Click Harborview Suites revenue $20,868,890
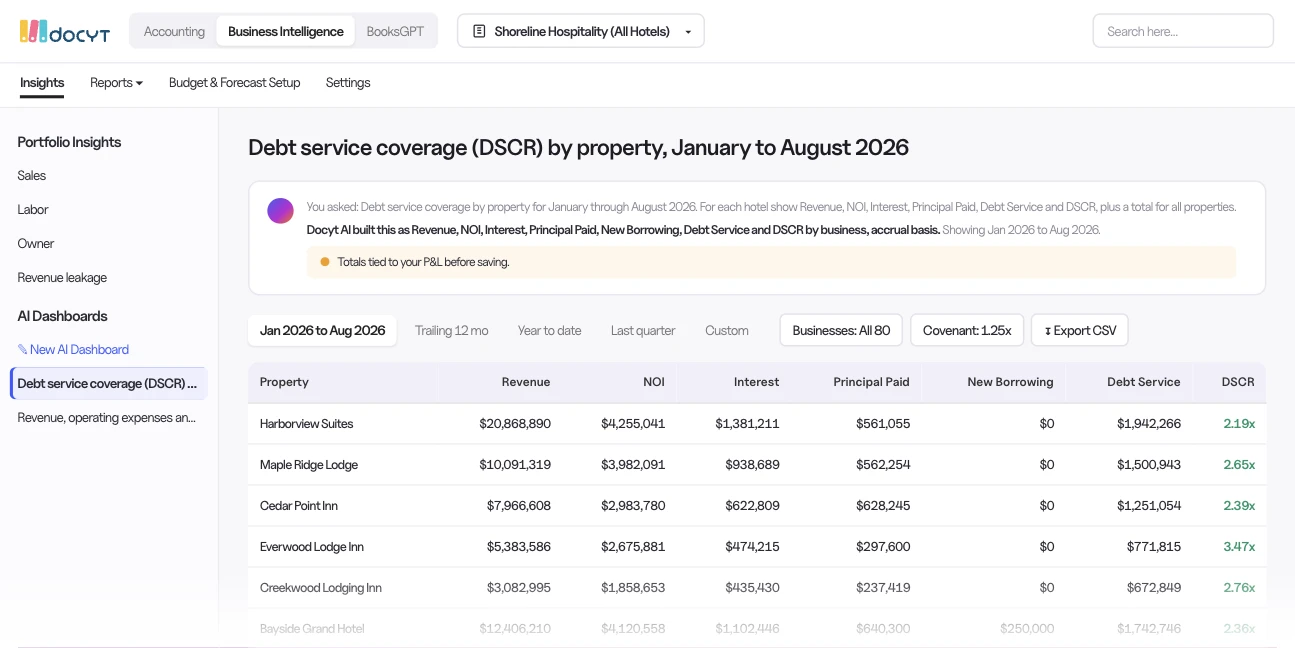Viewport: 1295px width, 648px height. (515, 424)
